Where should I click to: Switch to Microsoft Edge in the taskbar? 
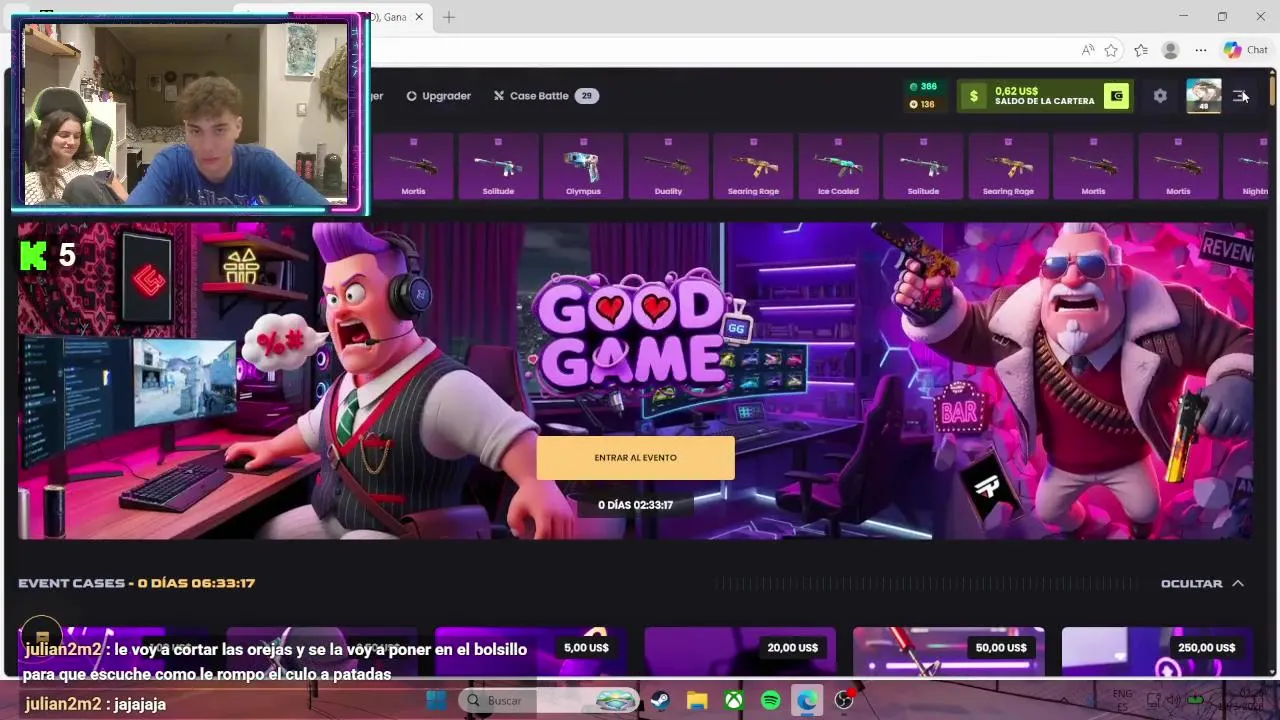(807, 701)
